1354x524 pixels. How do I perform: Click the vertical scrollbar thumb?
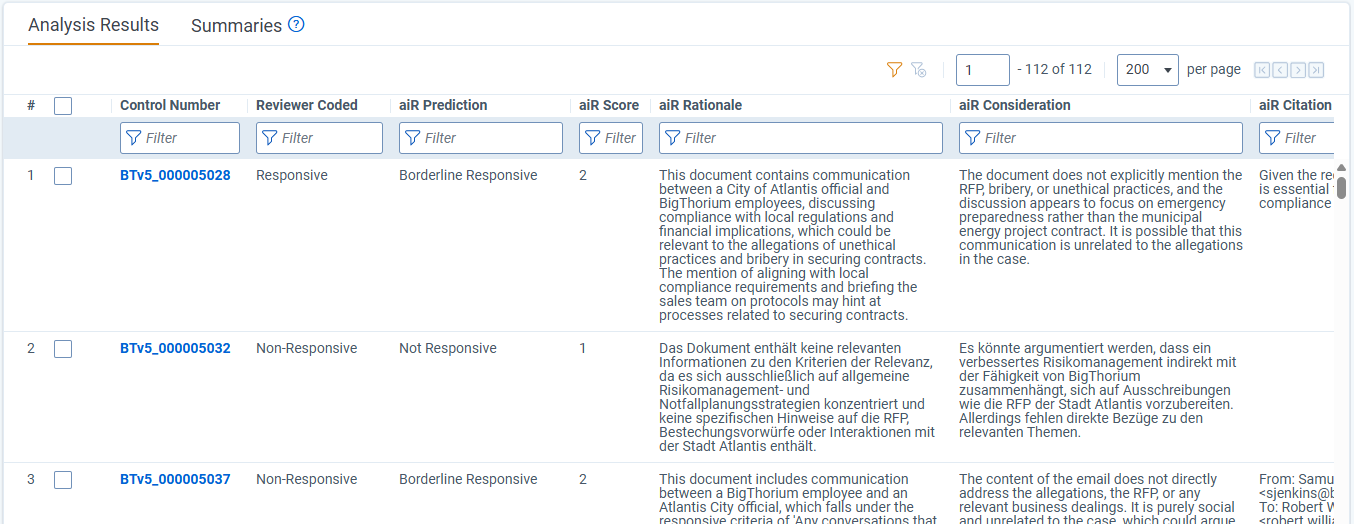[x=1341, y=187]
